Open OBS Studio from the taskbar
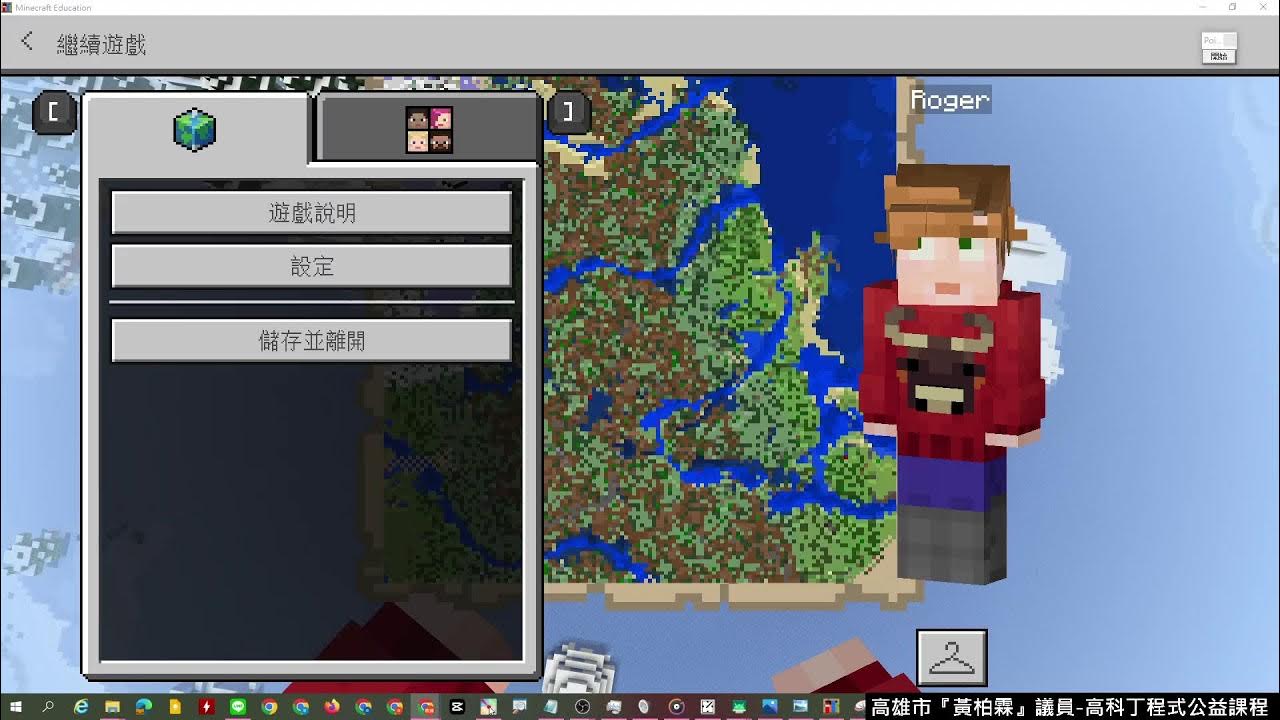1280x720 pixels. click(582, 707)
